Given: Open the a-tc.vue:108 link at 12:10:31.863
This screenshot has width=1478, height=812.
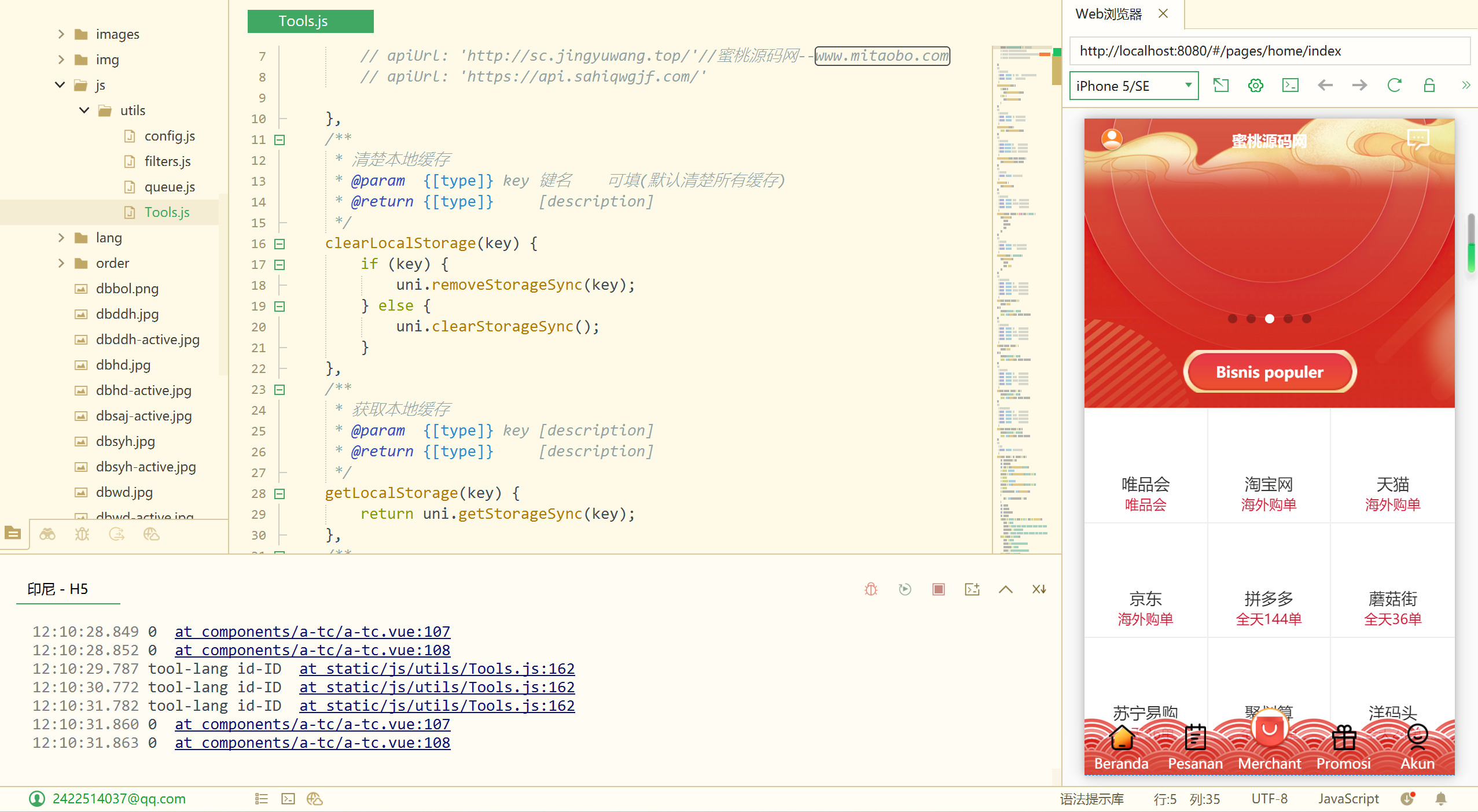Looking at the screenshot, I should (312, 743).
